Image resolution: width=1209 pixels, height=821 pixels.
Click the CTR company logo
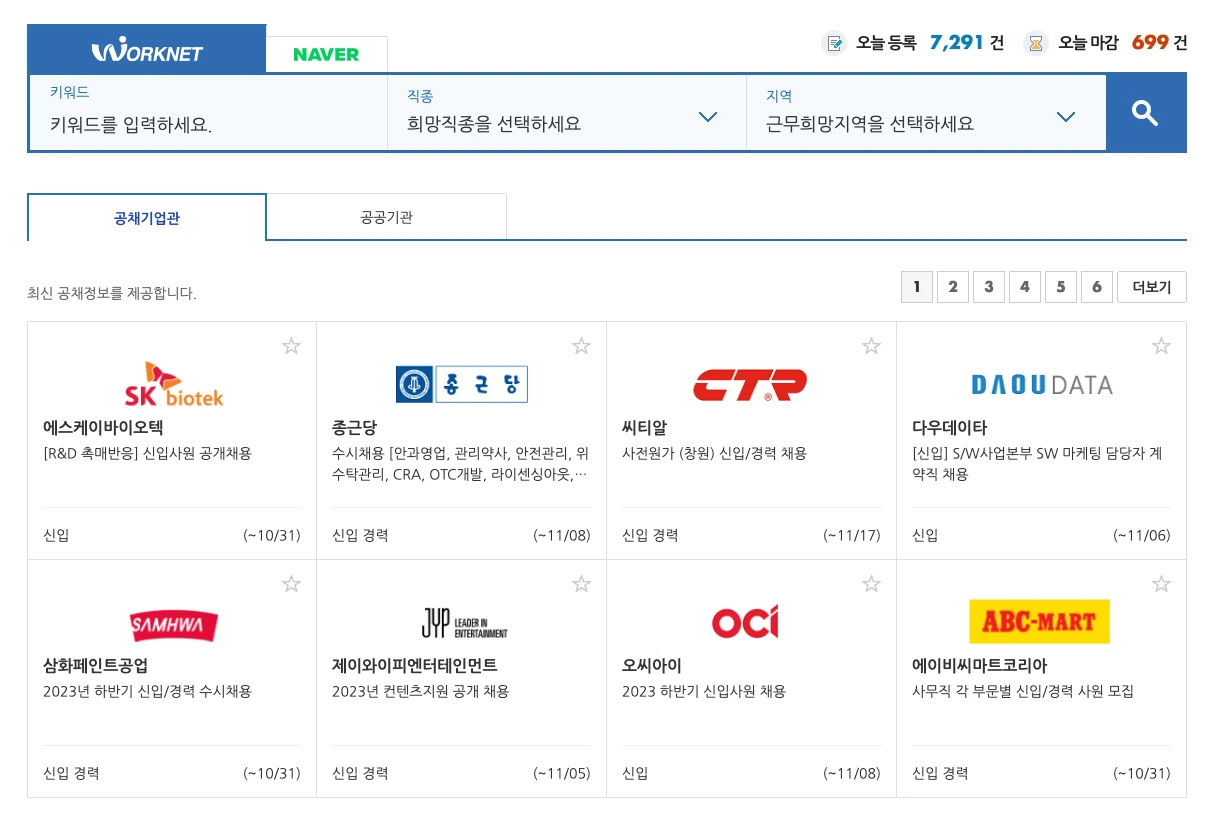[751, 383]
